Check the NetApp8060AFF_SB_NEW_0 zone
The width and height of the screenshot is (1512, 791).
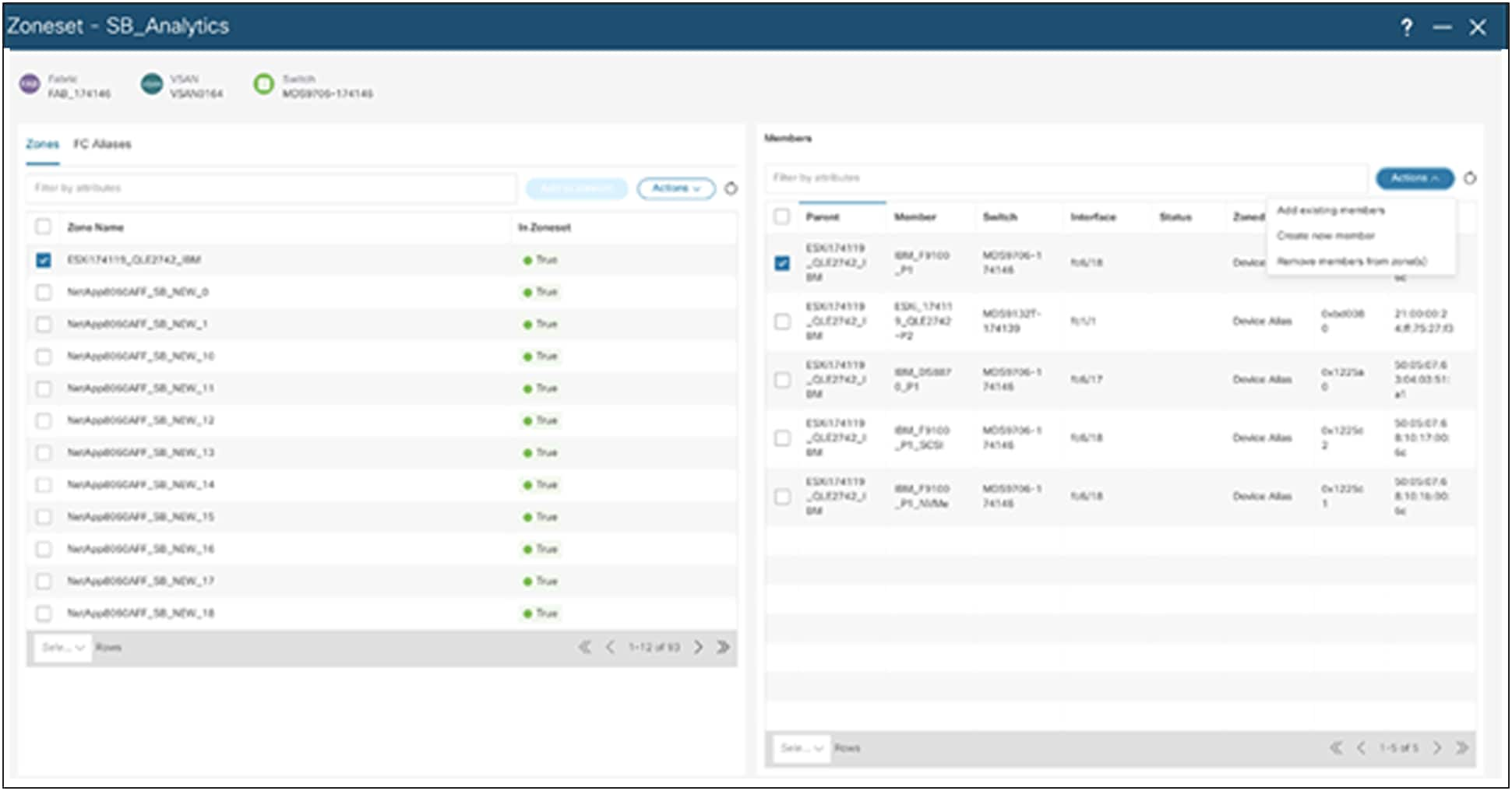coord(44,292)
